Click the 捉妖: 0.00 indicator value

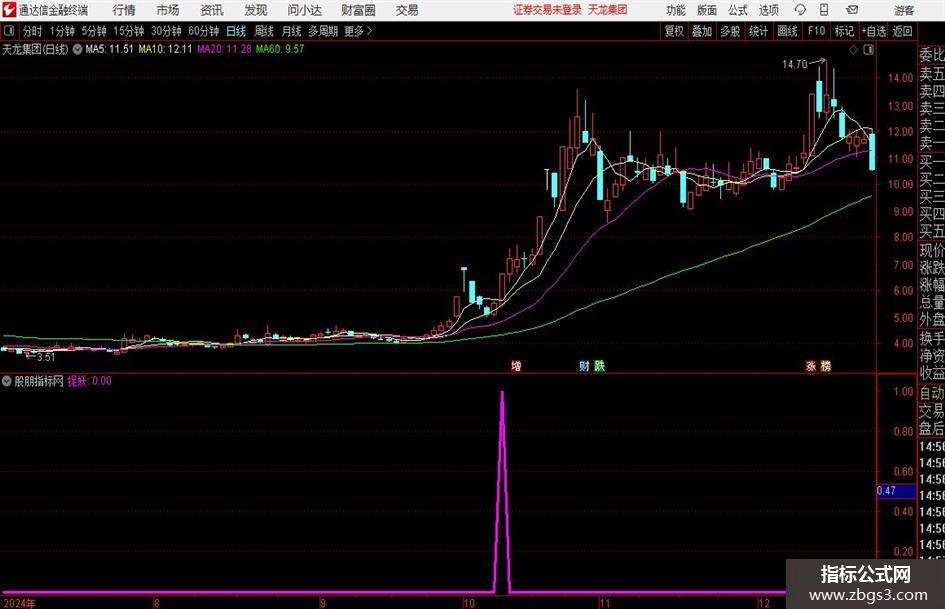[89, 380]
